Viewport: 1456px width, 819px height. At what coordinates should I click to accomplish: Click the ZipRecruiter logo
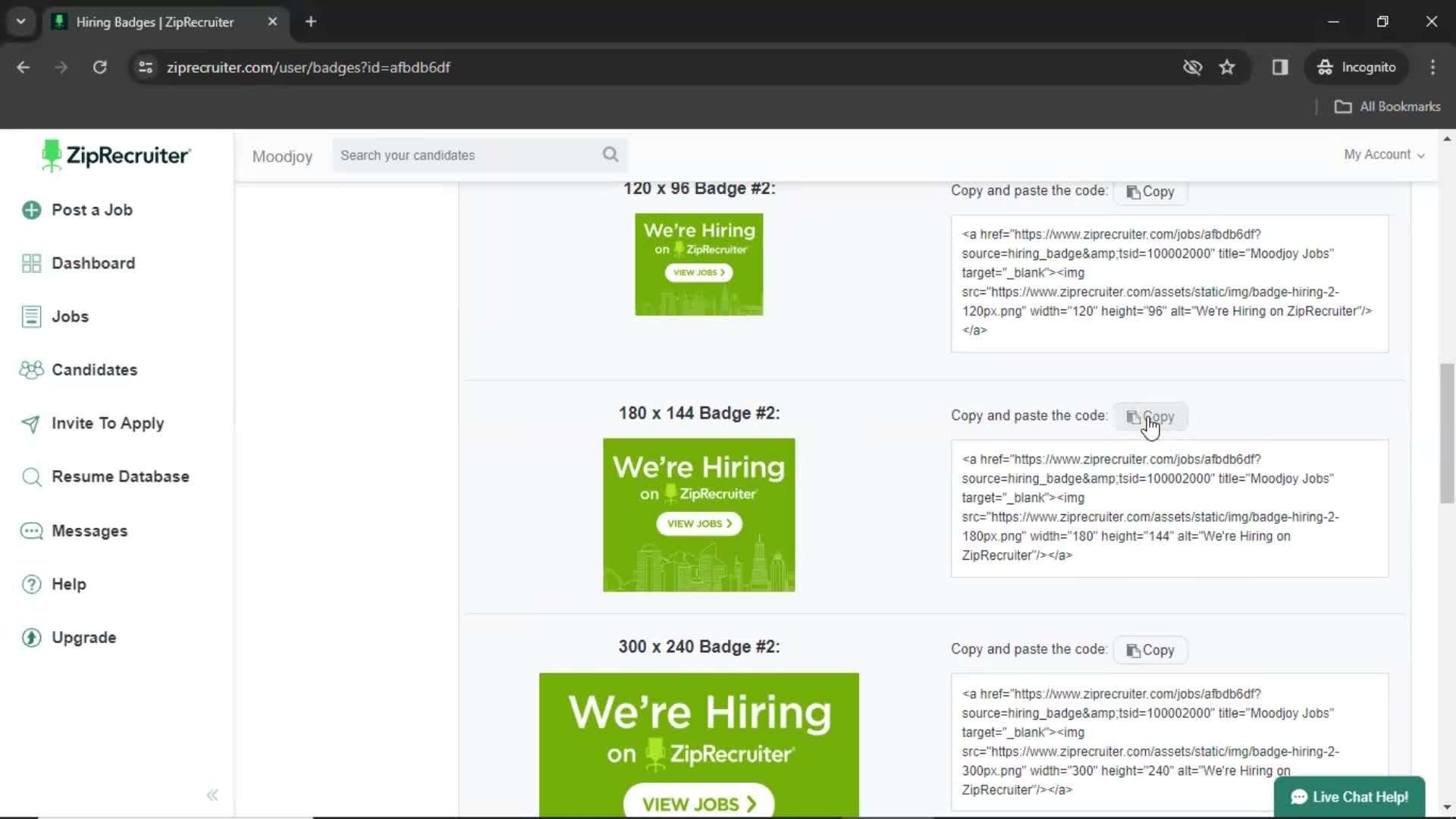pyautogui.click(x=116, y=155)
